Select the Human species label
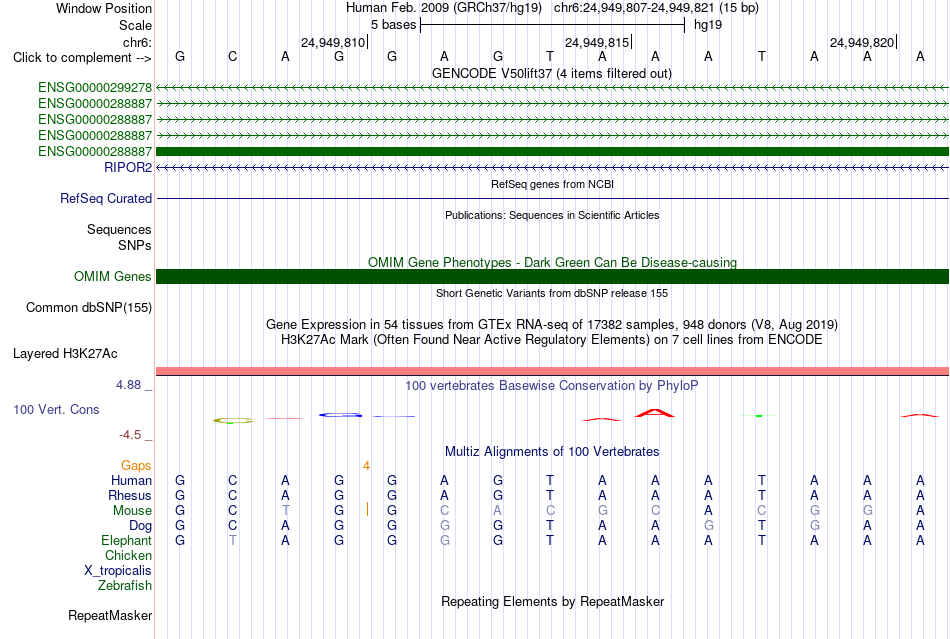 131,481
